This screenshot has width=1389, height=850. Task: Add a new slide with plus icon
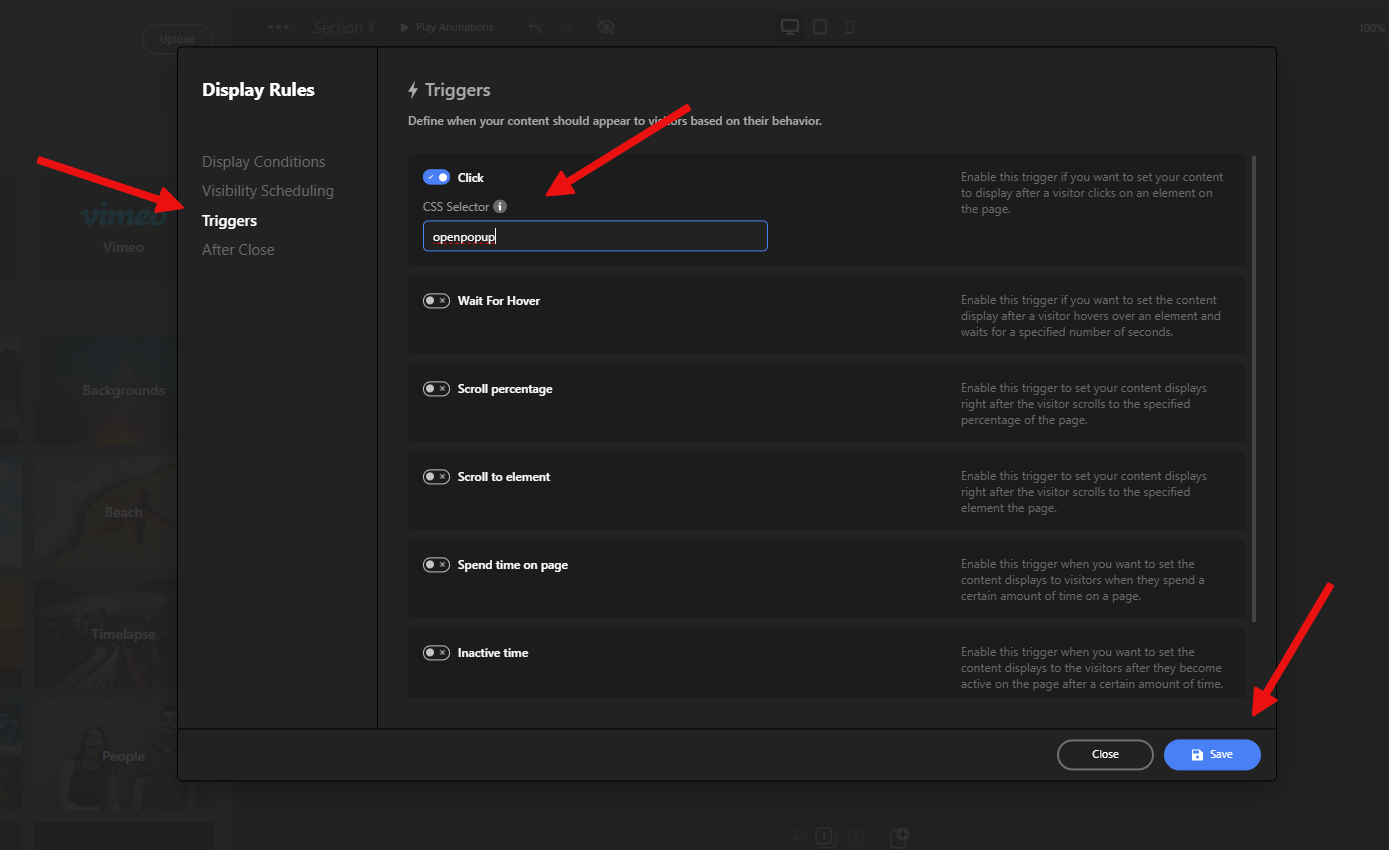tap(899, 837)
